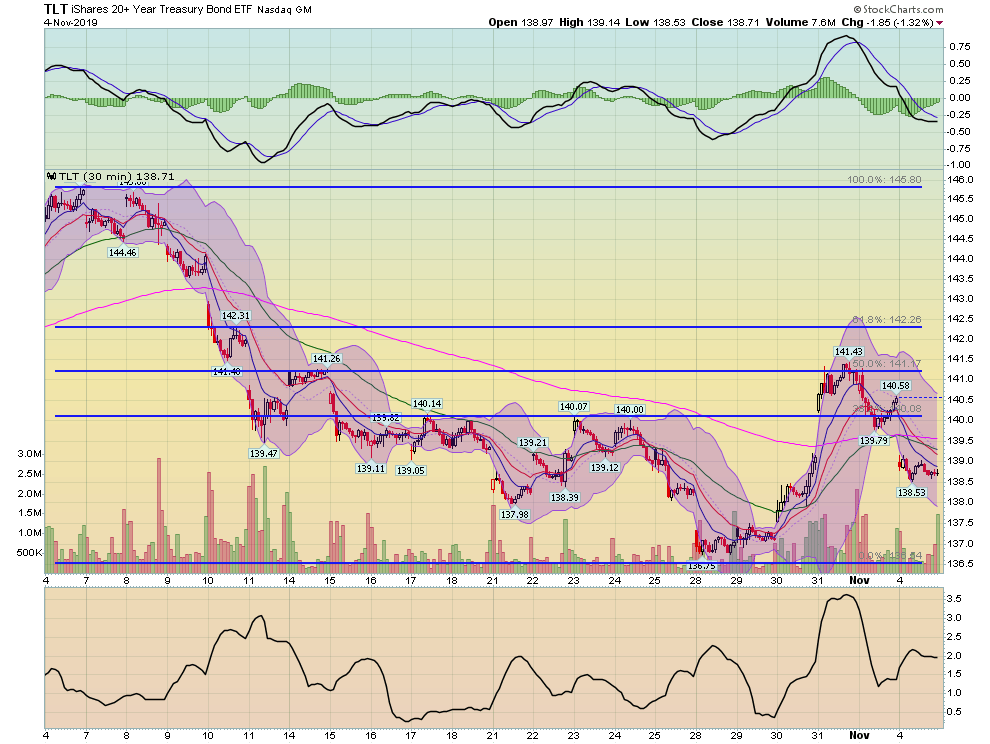Image resolution: width=990 pixels, height=744 pixels.
Task: Click the 139.47 price low label
Action: click(263, 453)
